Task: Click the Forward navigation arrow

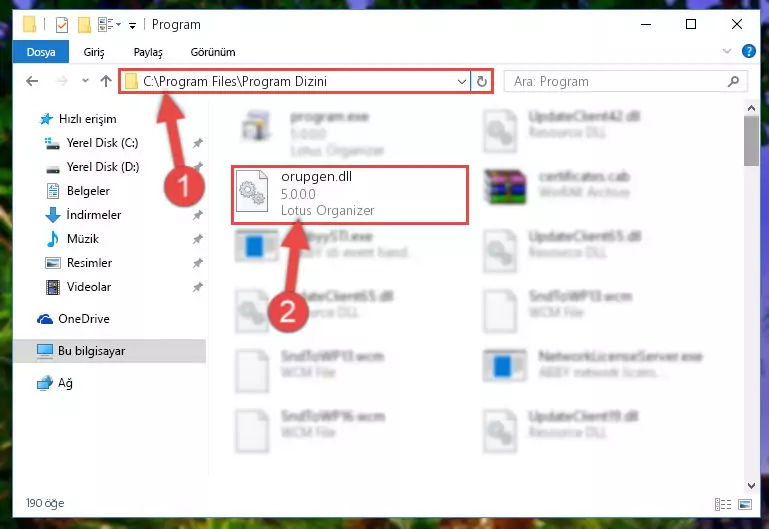Action: click(61, 81)
